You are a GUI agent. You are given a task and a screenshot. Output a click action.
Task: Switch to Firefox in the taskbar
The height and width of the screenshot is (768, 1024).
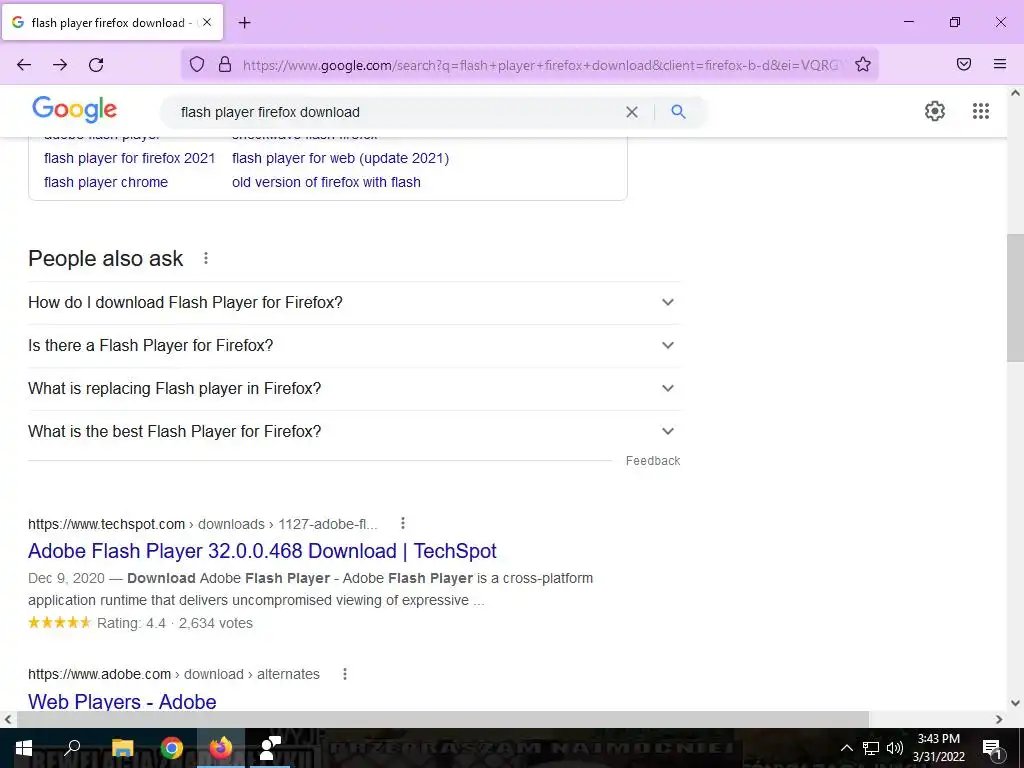pyautogui.click(x=221, y=748)
